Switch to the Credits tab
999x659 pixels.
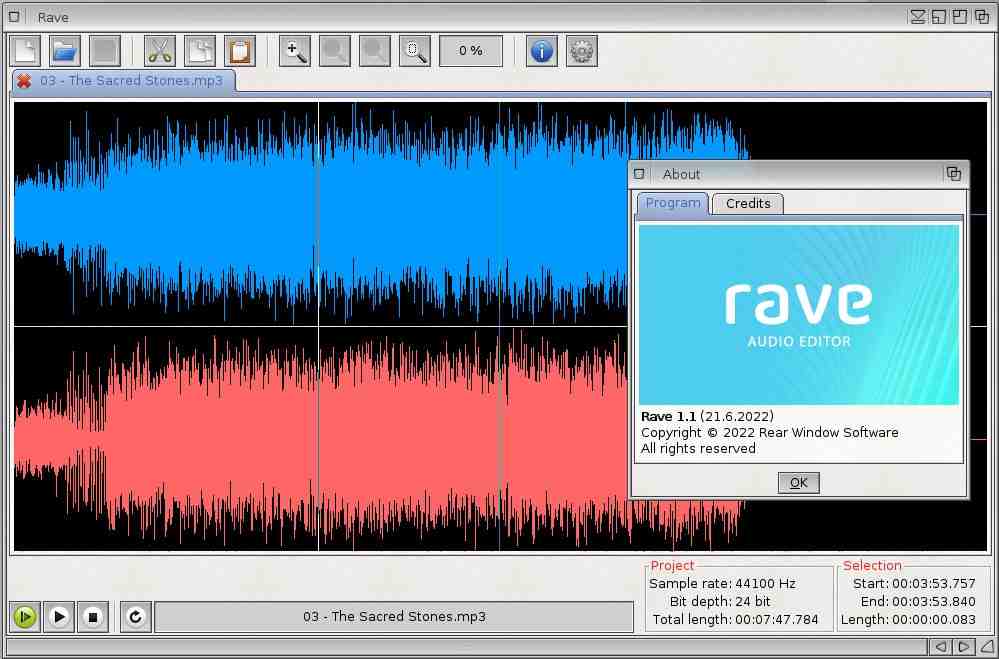pos(748,203)
